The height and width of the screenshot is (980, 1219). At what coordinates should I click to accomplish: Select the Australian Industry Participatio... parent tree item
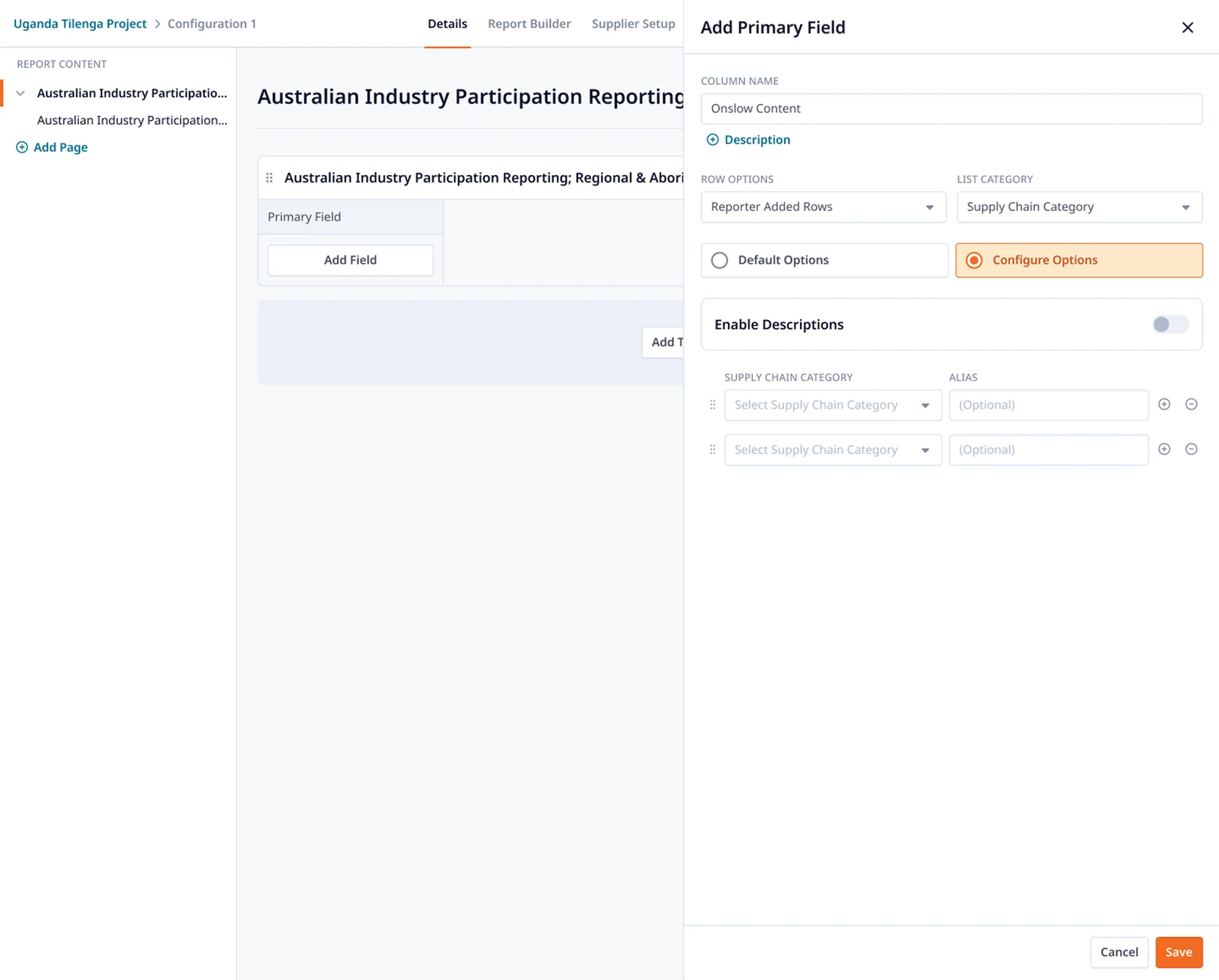pos(132,93)
